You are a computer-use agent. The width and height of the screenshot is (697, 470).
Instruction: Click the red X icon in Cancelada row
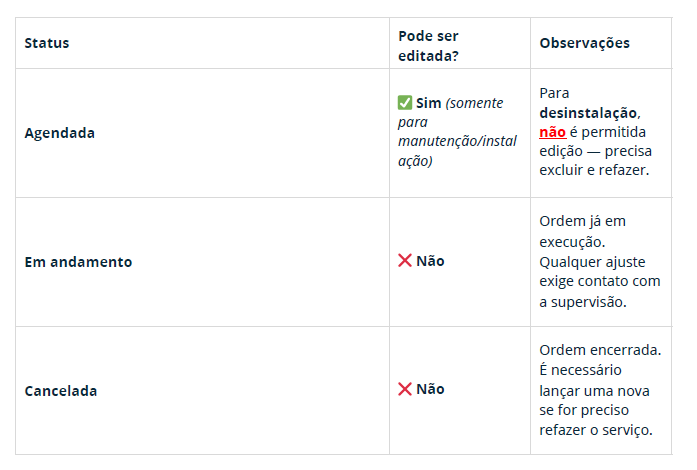[x=405, y=389]
